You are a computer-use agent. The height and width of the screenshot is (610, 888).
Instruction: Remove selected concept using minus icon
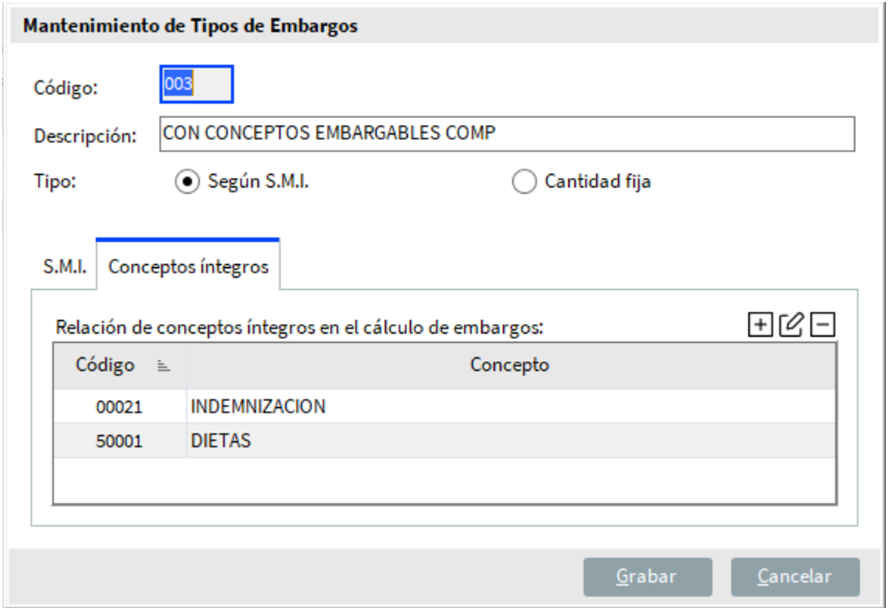823,324
